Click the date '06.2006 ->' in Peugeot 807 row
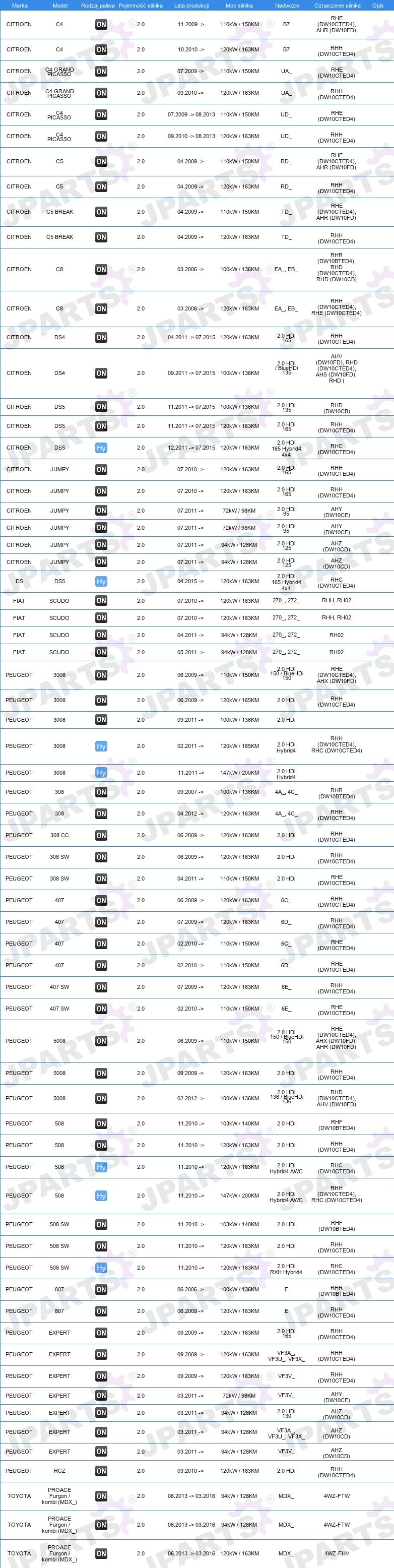 [x=191, y=1289]
